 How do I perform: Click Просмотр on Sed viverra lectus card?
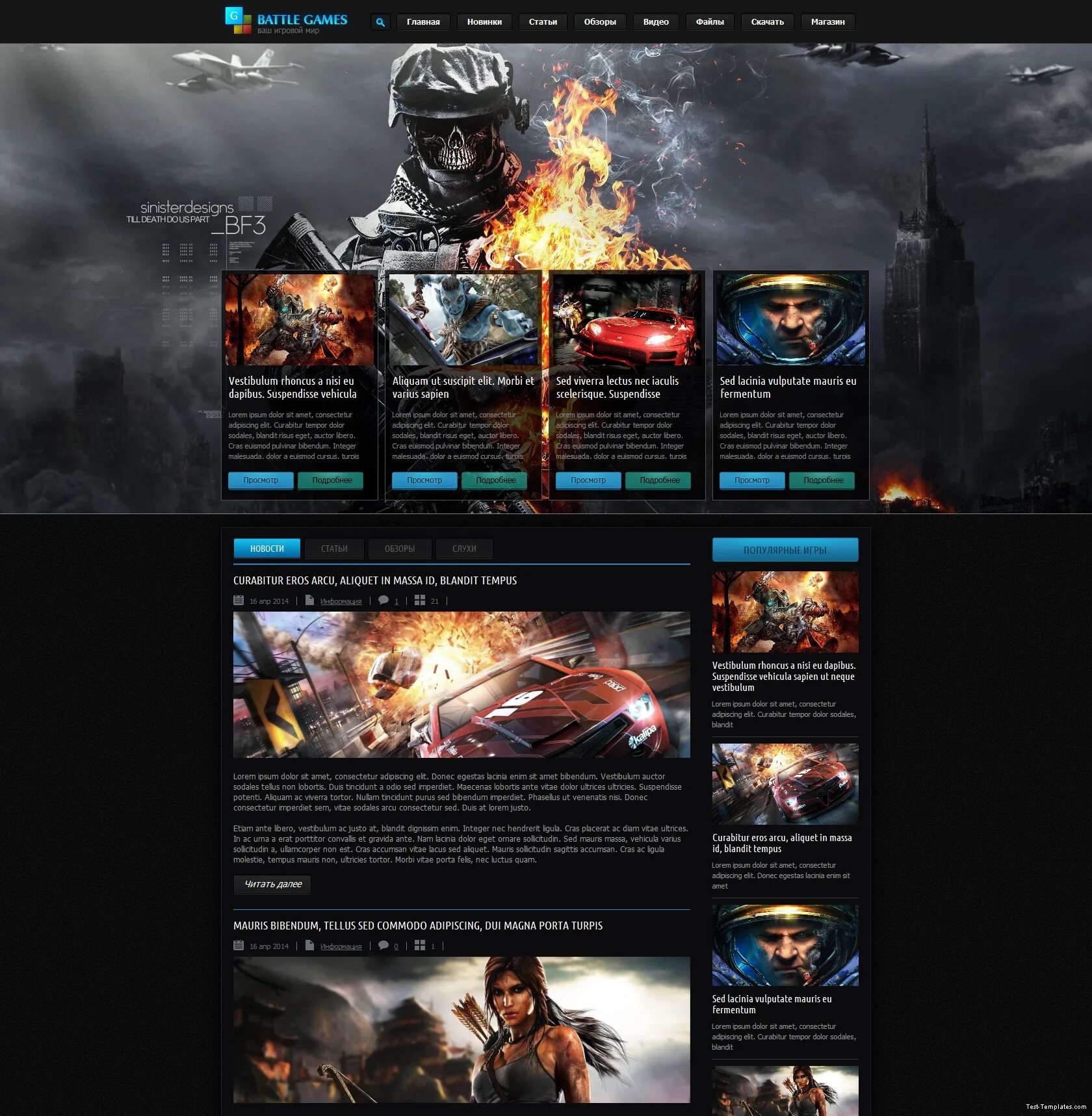[x=588, y=480]
